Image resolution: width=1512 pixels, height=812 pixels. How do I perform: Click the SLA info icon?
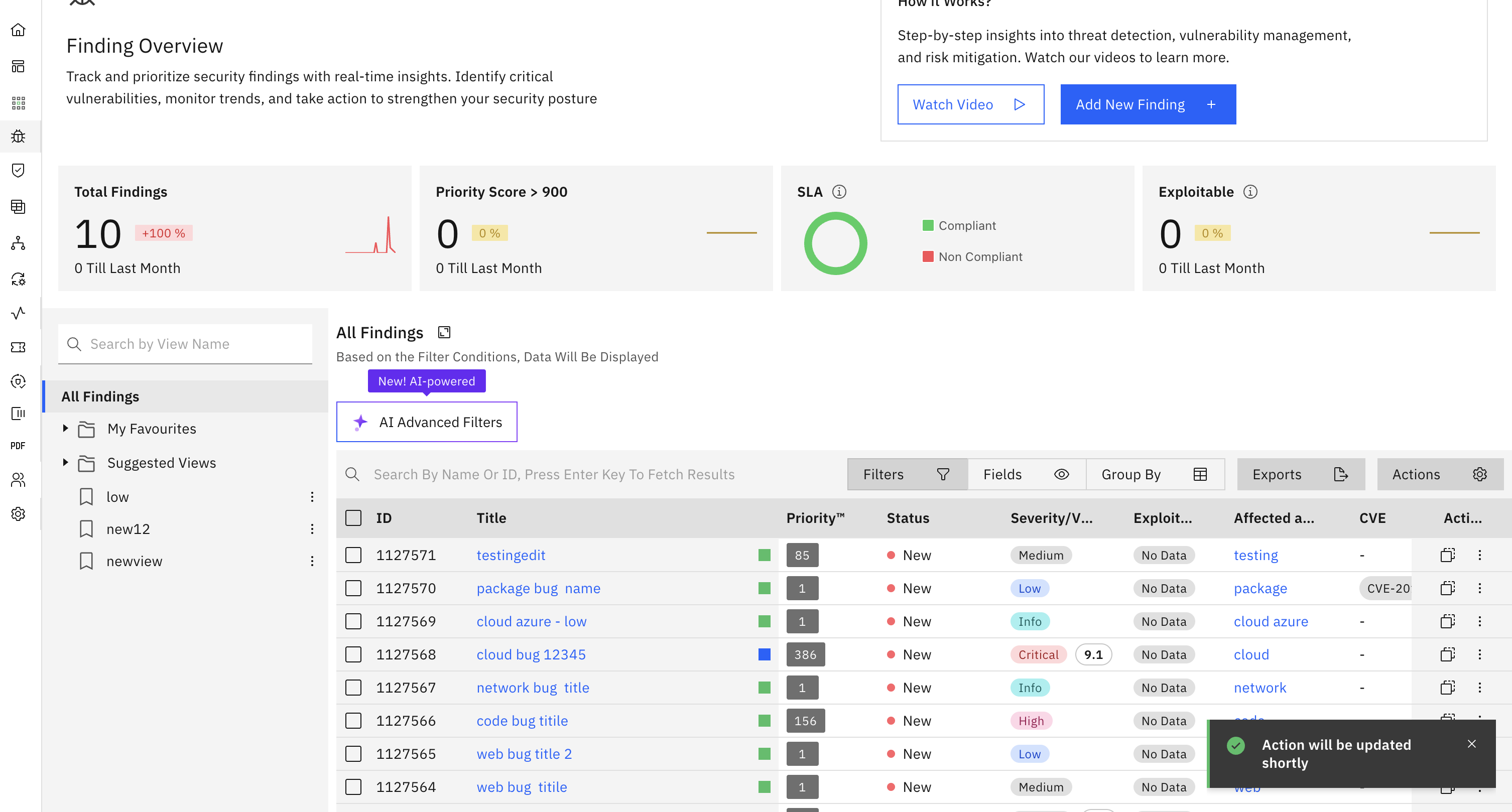pos(839,192)
